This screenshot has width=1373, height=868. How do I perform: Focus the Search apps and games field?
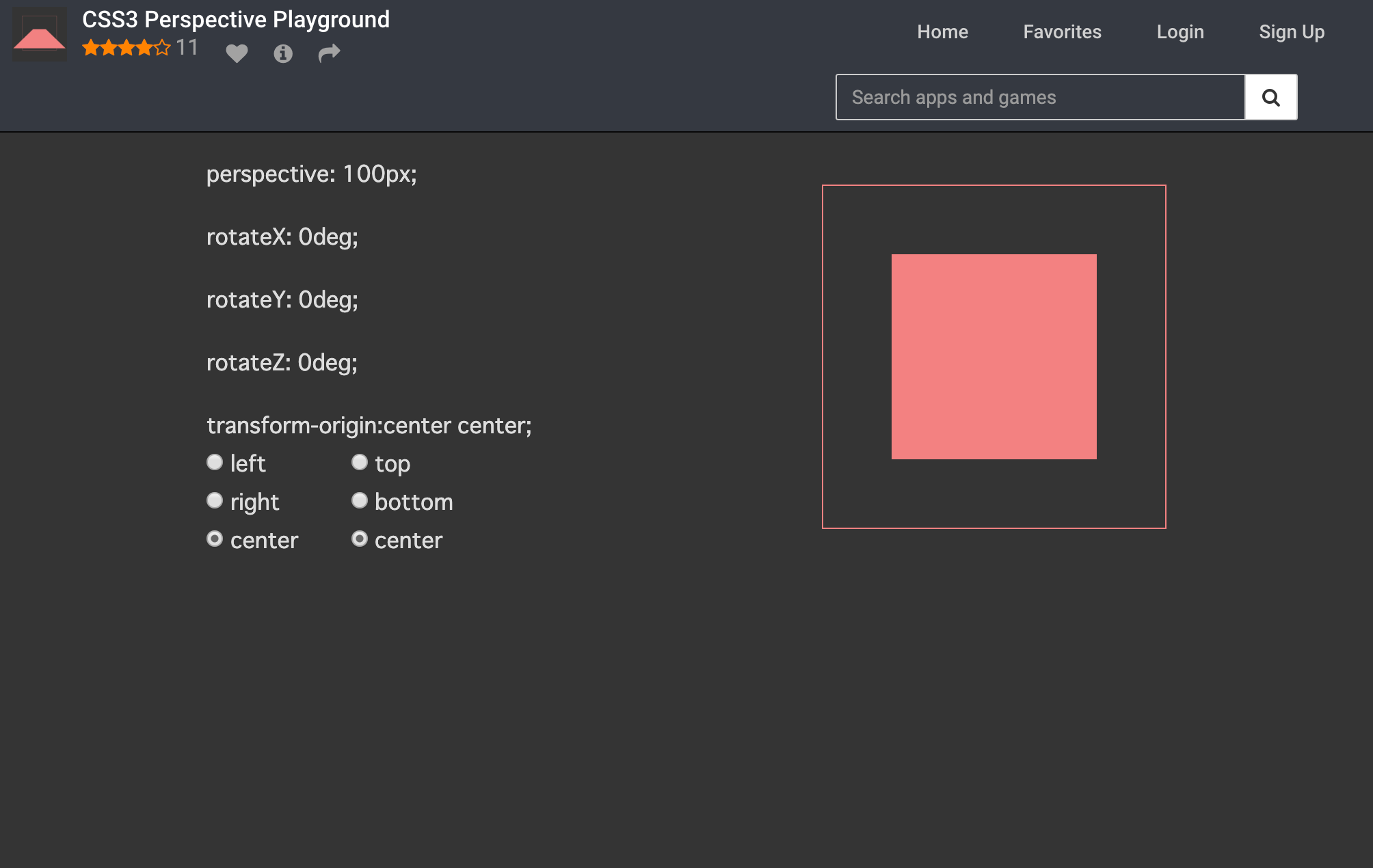[x=1039, y=98]
